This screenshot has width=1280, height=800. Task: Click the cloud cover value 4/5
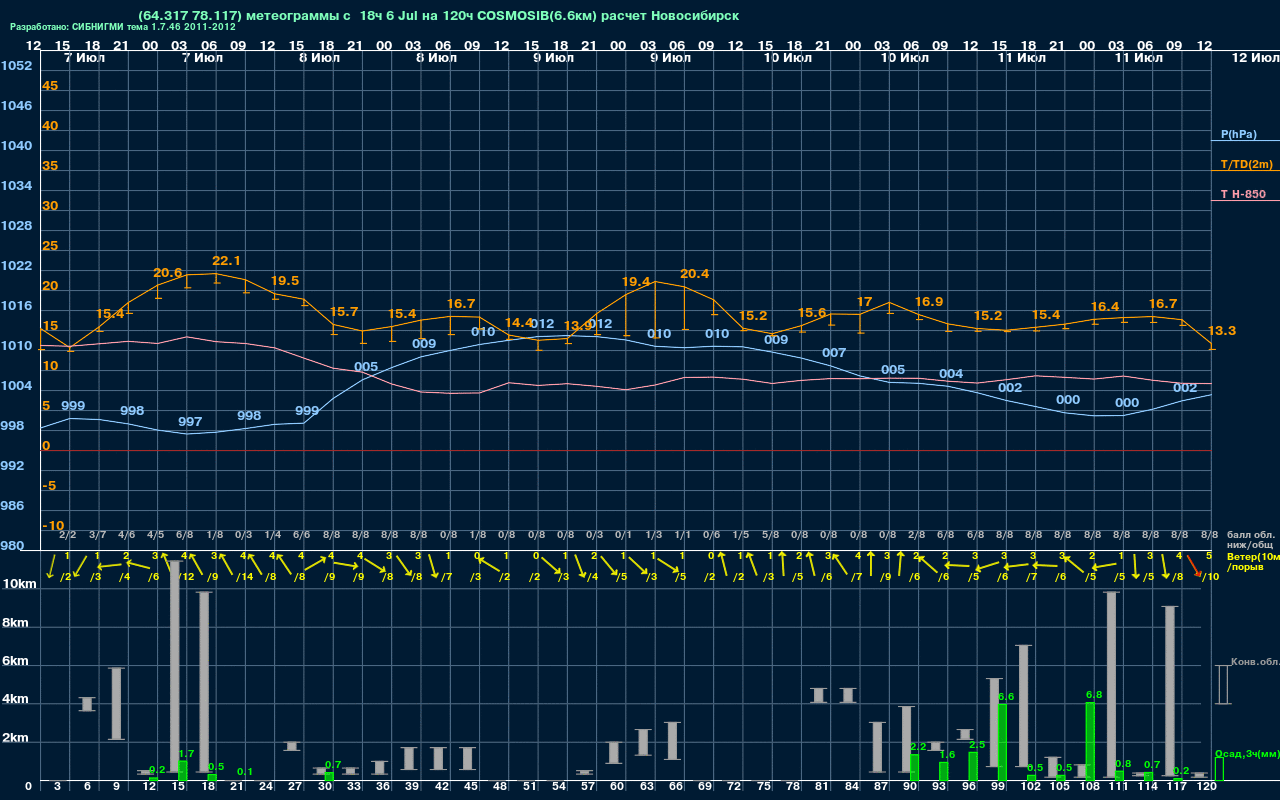tap(156, 535)
